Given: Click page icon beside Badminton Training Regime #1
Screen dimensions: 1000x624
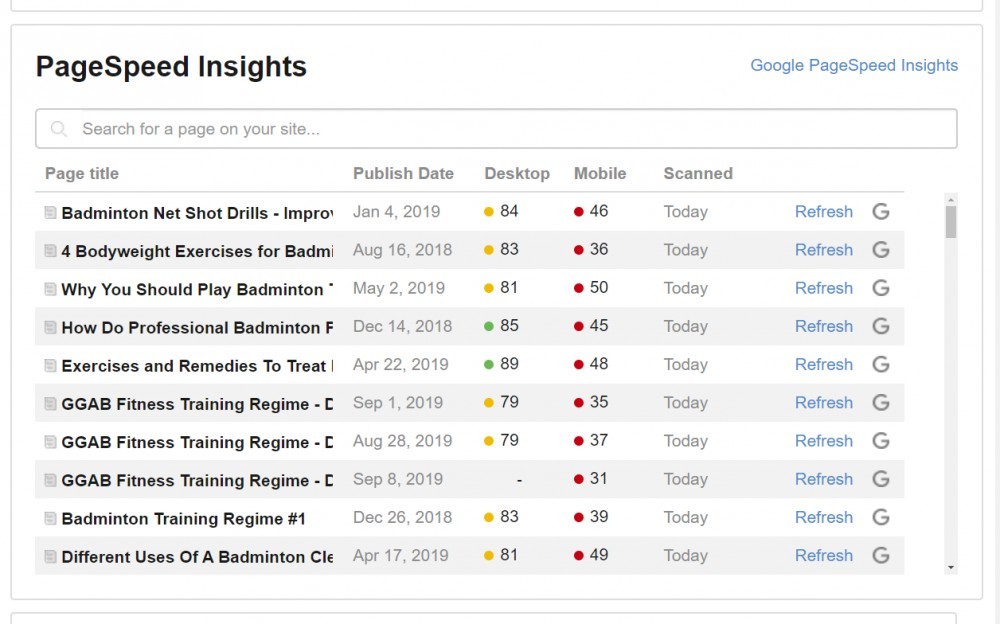Looking at the screenshot, I should 50,518.
